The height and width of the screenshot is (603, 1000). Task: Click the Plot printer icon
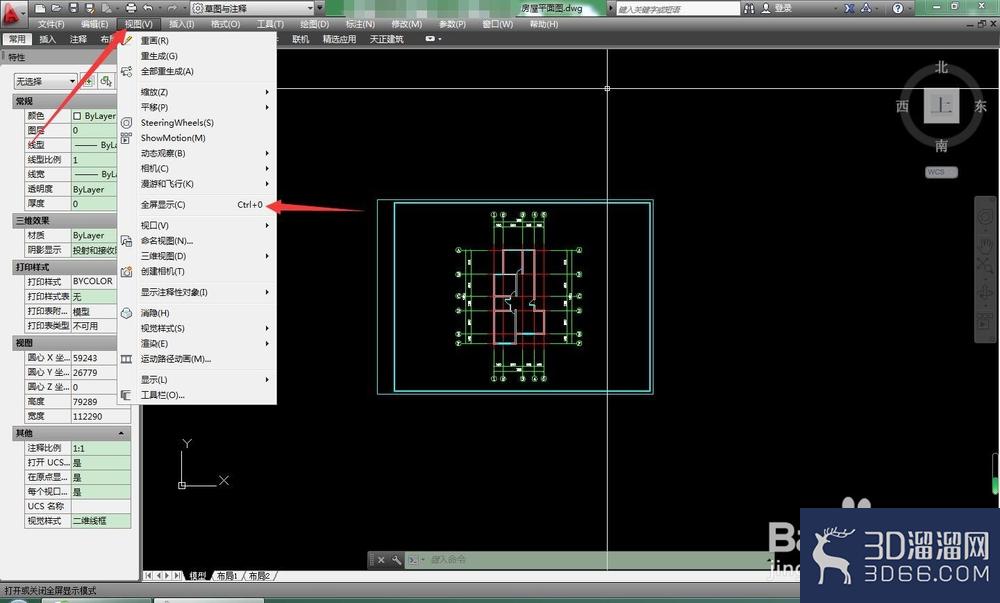click(131, 8)
